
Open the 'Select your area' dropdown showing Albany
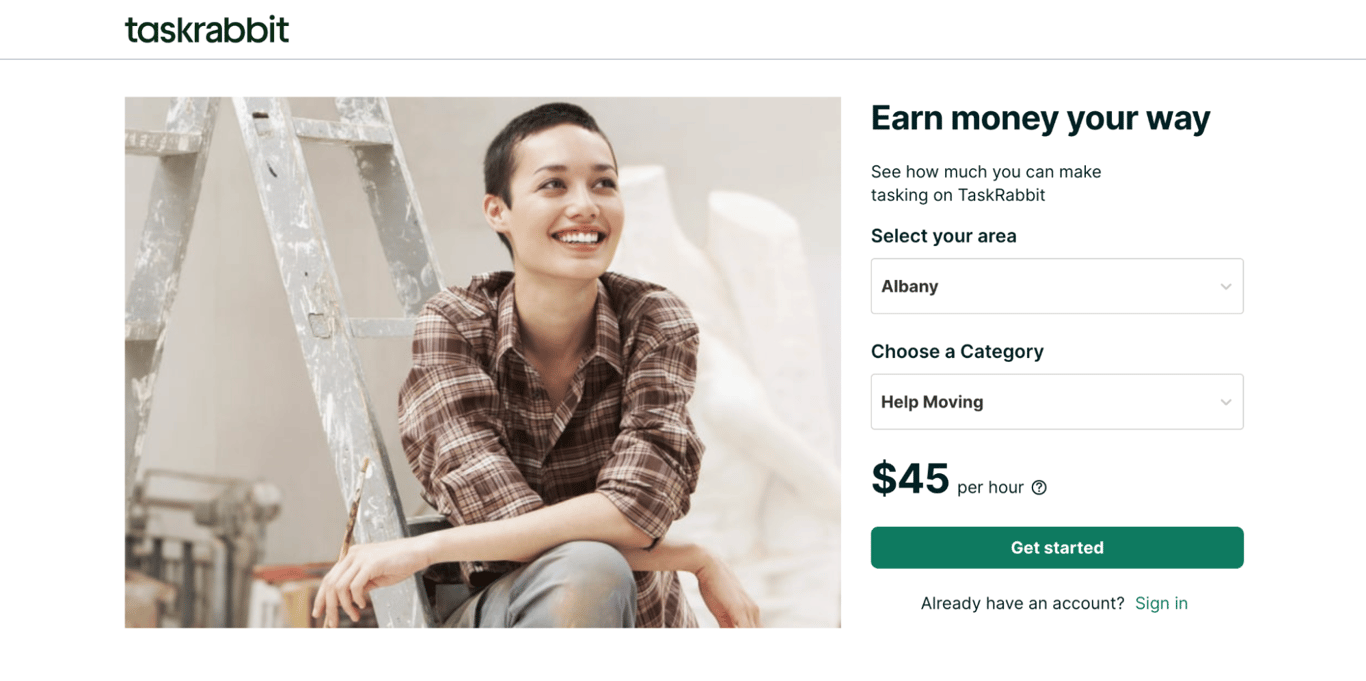point(1057,286)
